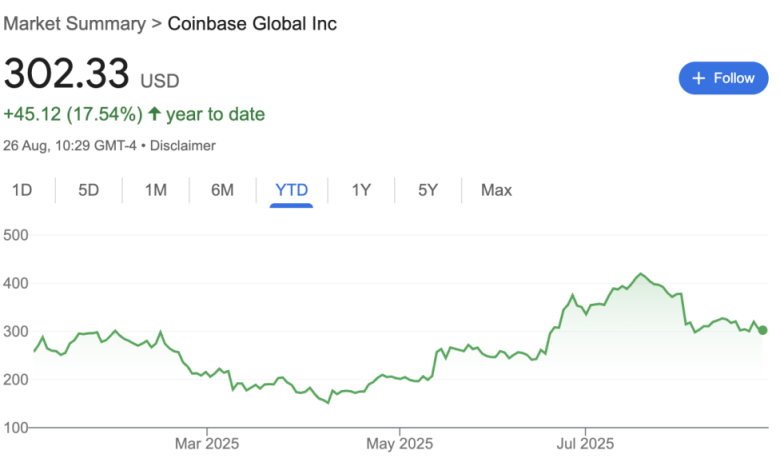Viewport: 780px width, 470px height.
Task: Click the May 2025 axis marker
Action: [x=399, y=443]
